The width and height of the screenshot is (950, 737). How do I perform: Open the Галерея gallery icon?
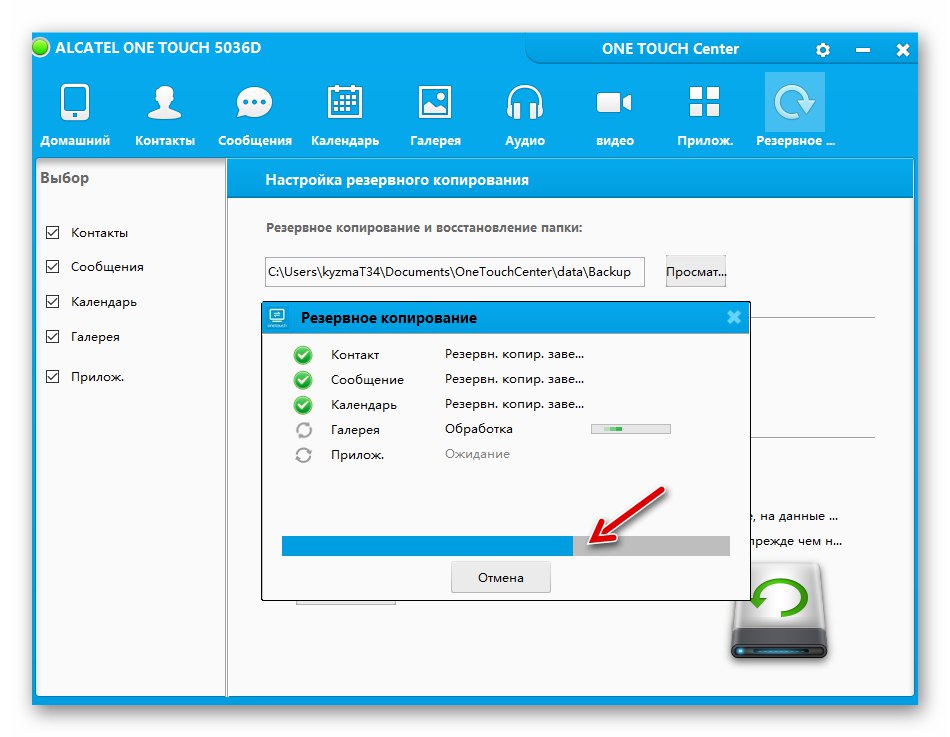tap(435, 102)
